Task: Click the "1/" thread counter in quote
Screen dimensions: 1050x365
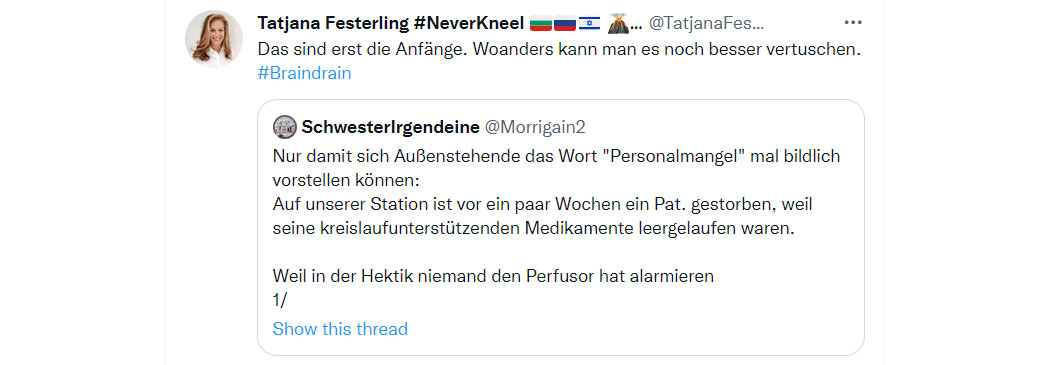Action: [280, 300]
